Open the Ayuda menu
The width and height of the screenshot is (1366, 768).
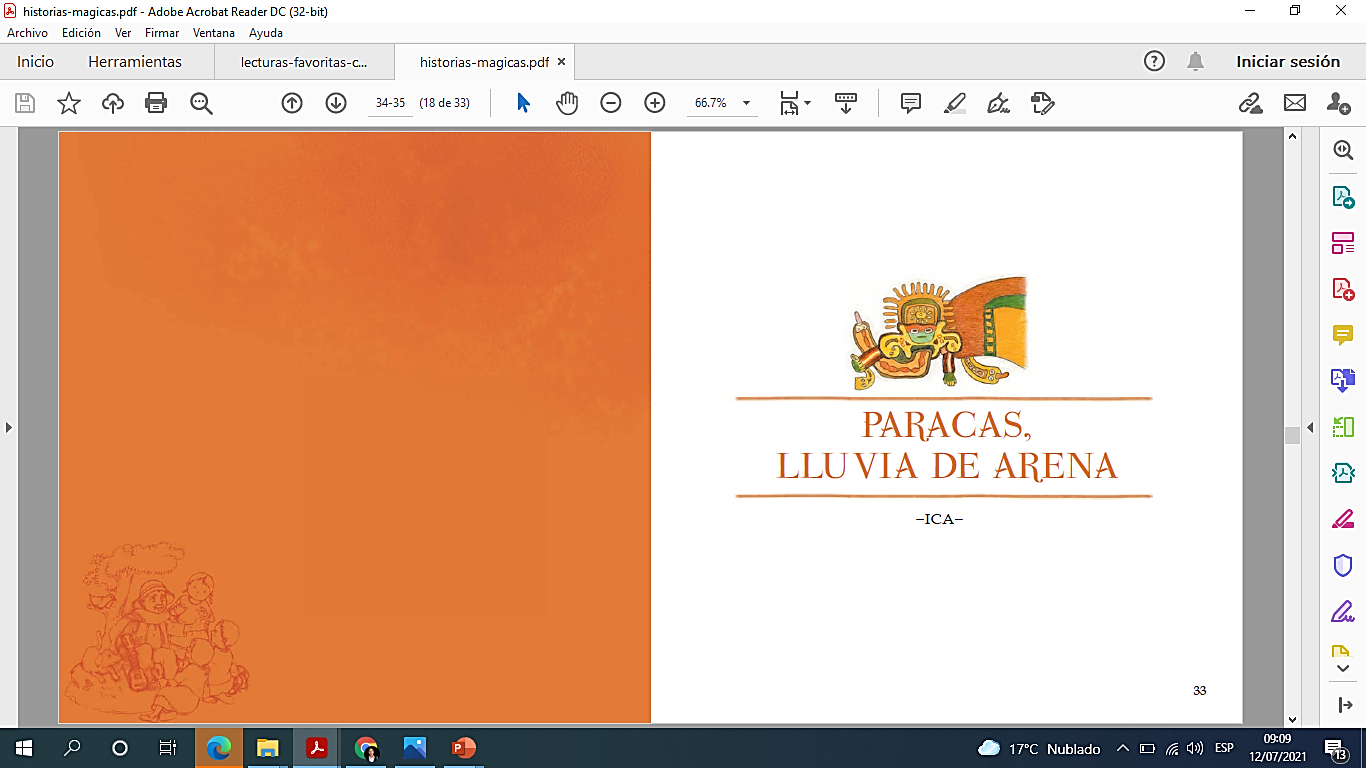click(x=266, y=33)
